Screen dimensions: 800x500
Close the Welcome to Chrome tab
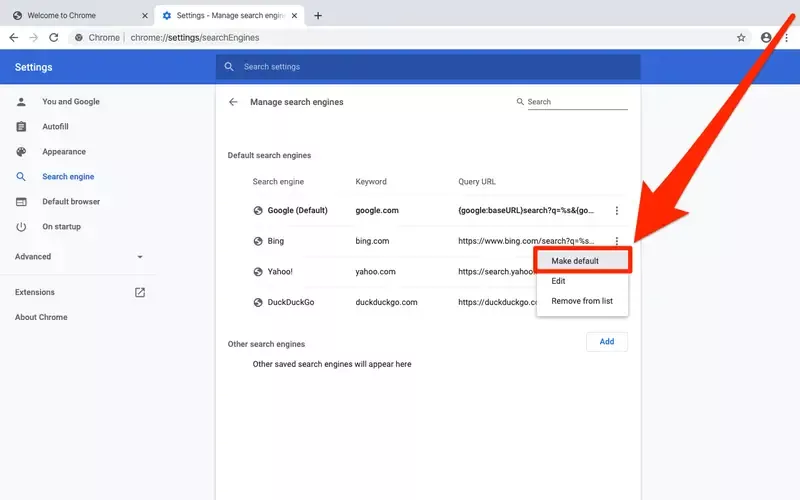pos(145,15)
